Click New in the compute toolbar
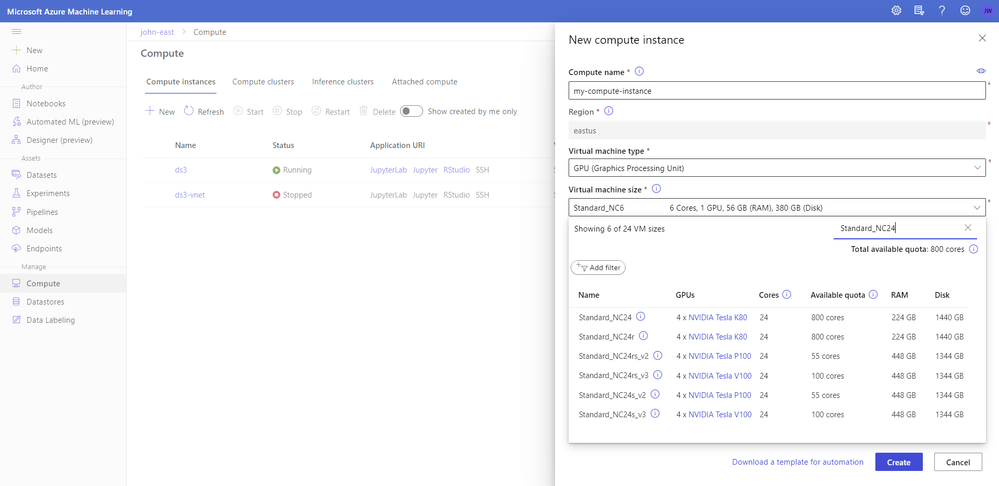 [x=160, y=111]
